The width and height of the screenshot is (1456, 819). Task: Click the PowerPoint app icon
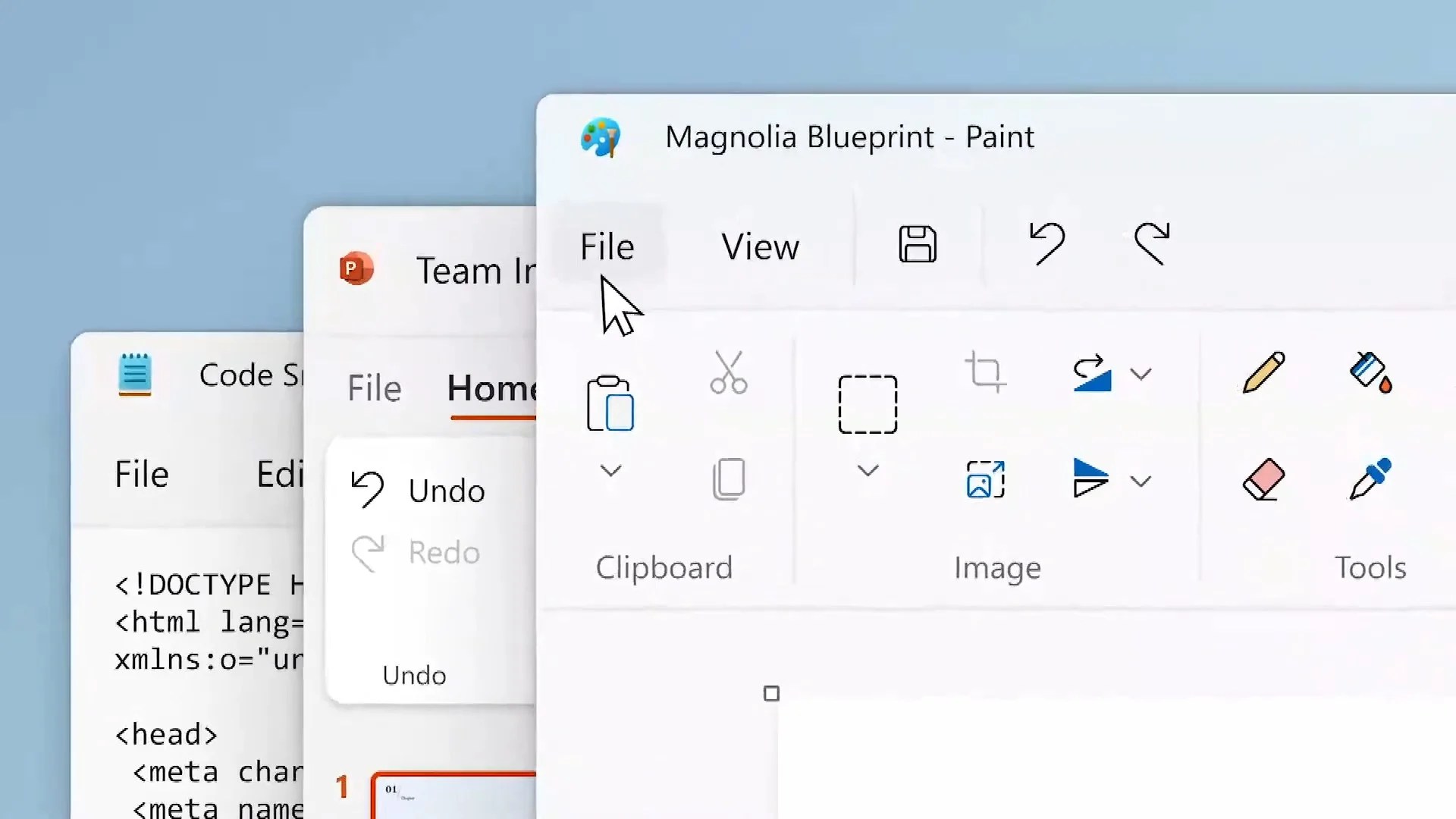coord(356,268)
